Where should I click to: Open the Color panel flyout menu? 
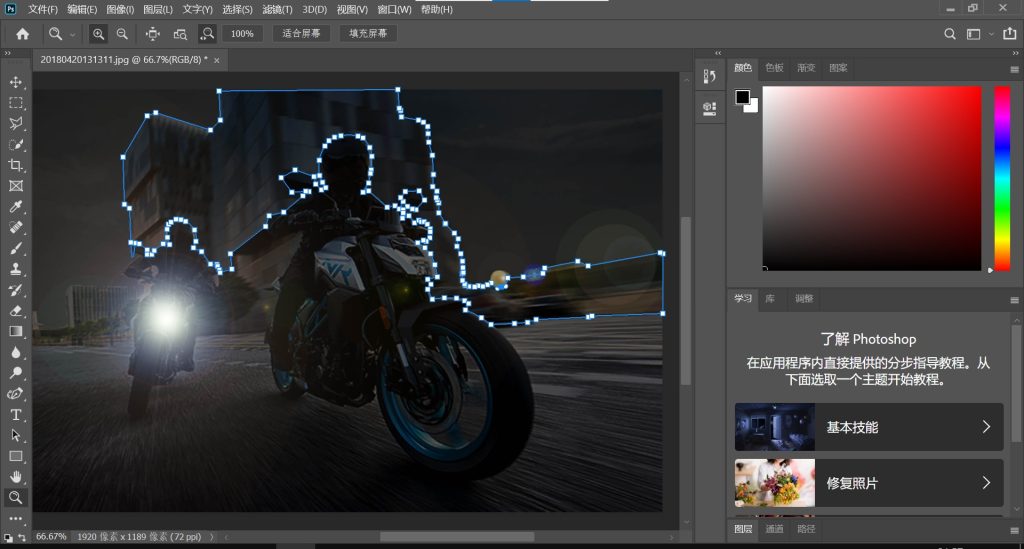tap(1013, 69)
